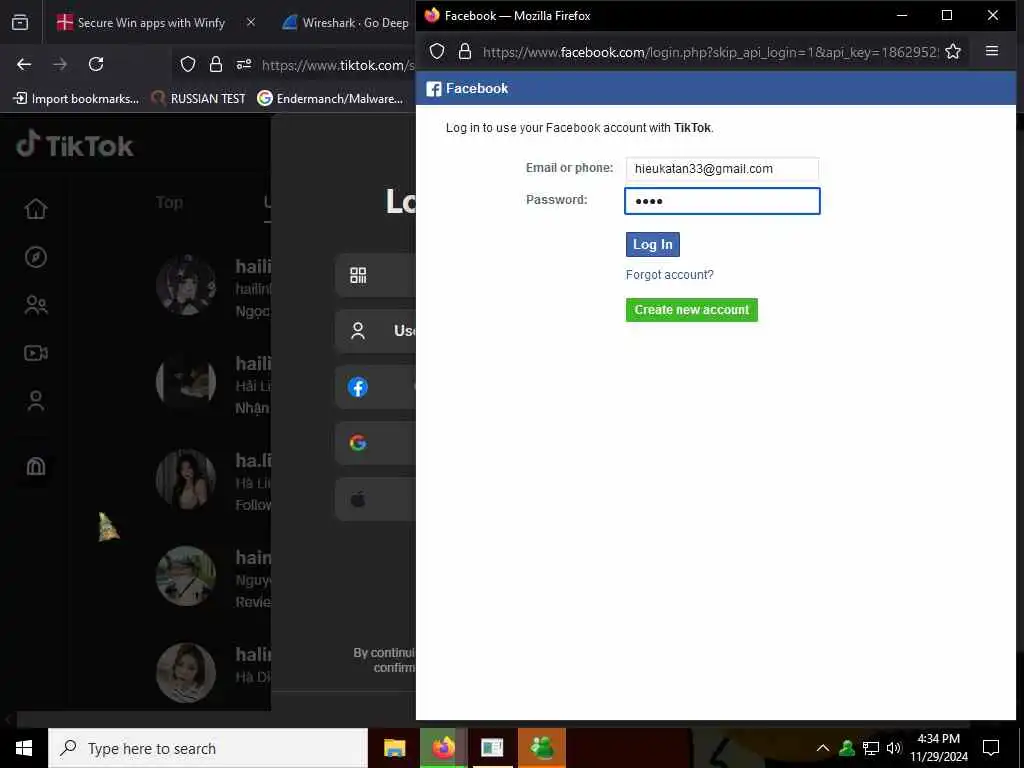Click tracking protection shield in TikTok window
The width and height of the screenshot is (1024, 768).
coord(188,64)
